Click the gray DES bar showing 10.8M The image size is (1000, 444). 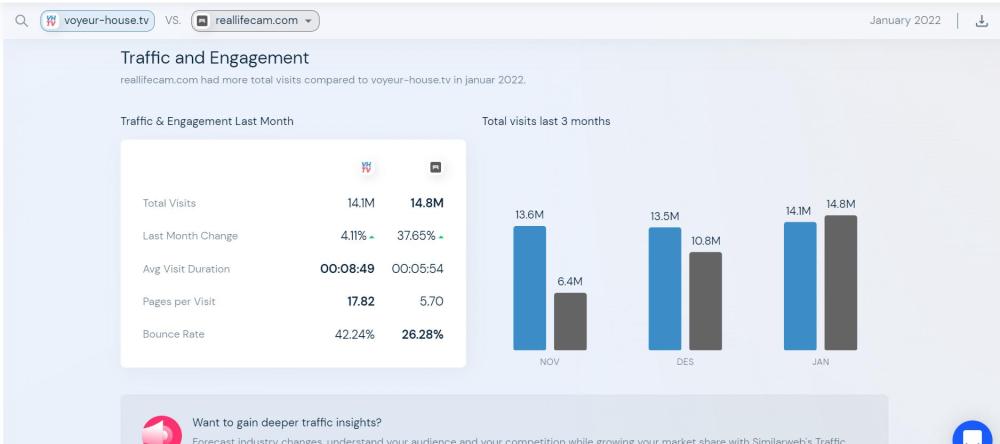705,301
